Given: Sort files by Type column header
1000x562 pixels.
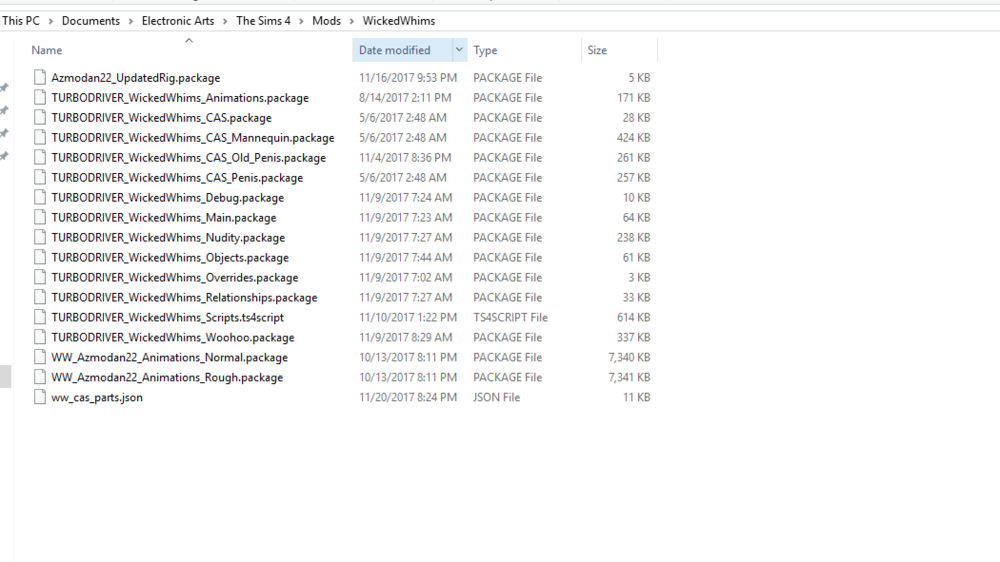Looking at the screenshot, I should tap(485, 50).
